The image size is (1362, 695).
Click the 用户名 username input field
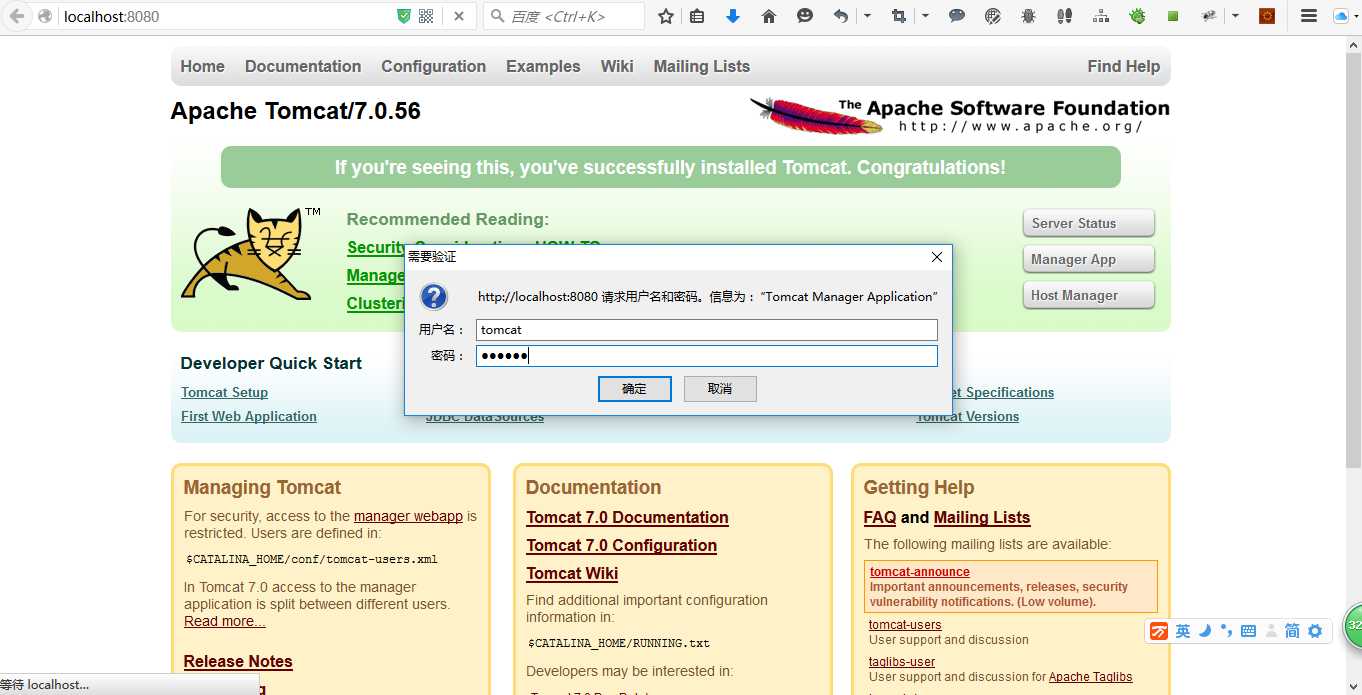(706, 330)
